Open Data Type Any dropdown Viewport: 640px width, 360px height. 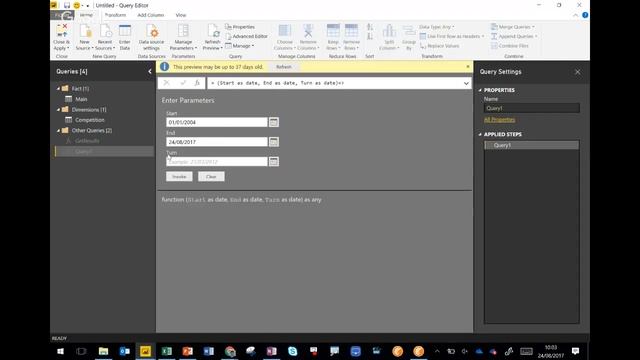tap(437, 27)
